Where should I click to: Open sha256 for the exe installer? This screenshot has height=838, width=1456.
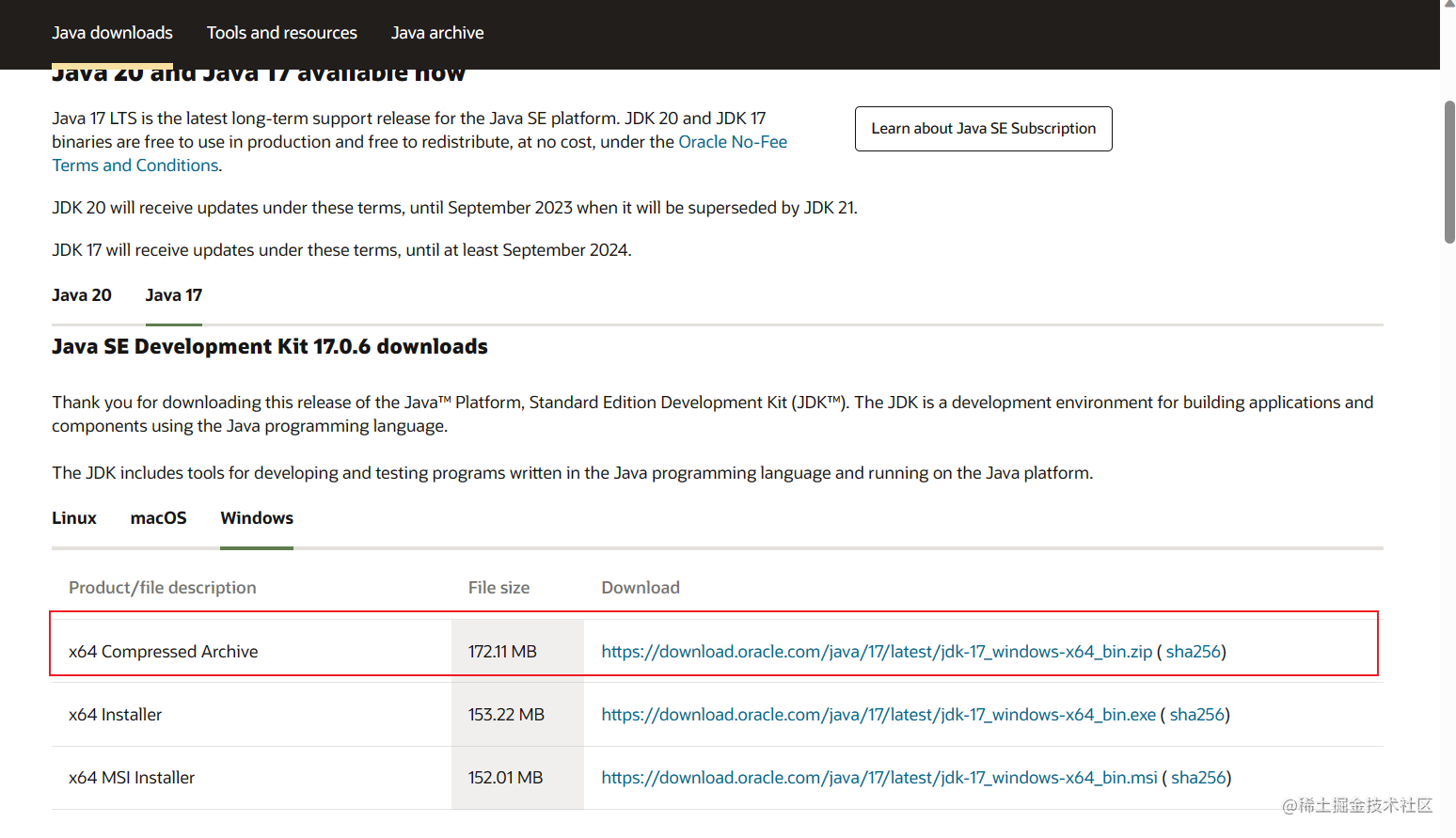(x=1197, y=715)
